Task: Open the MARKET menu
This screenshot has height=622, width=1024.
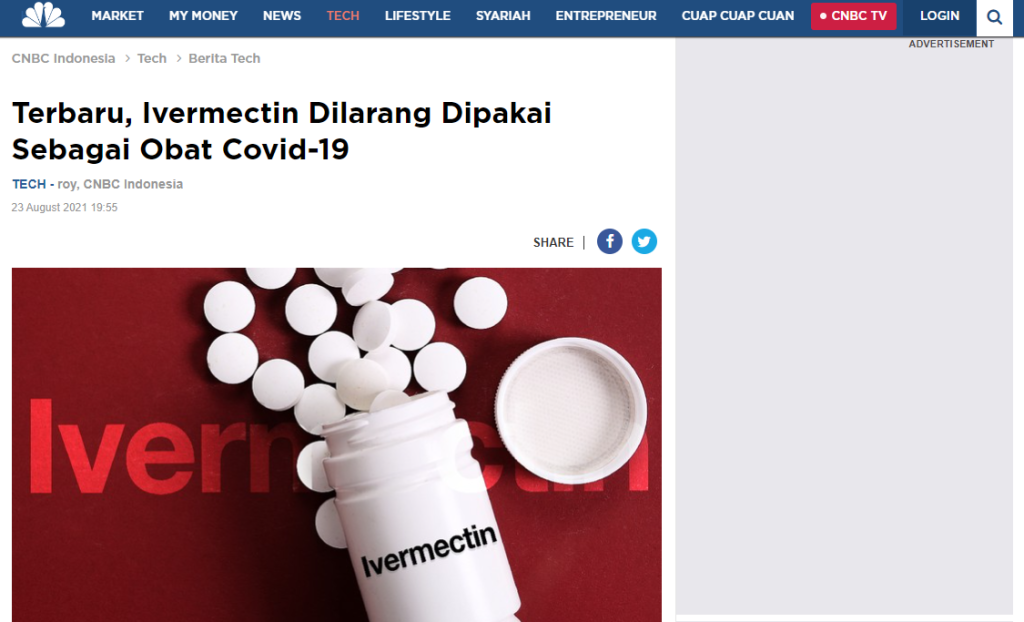Action: click(118, 16)
